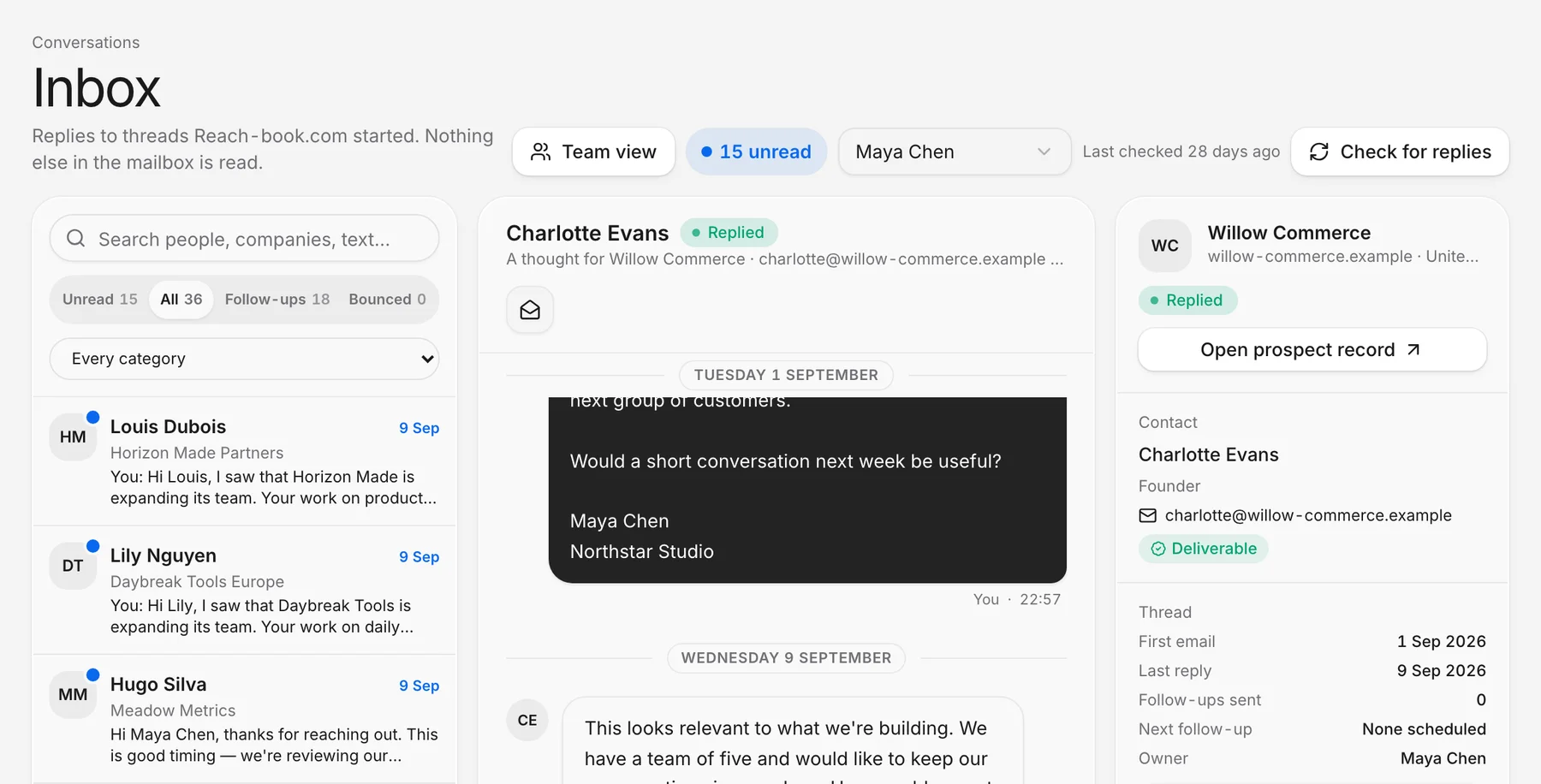Click the Replied badge in Willow Commerce panel

(1187, 300)
